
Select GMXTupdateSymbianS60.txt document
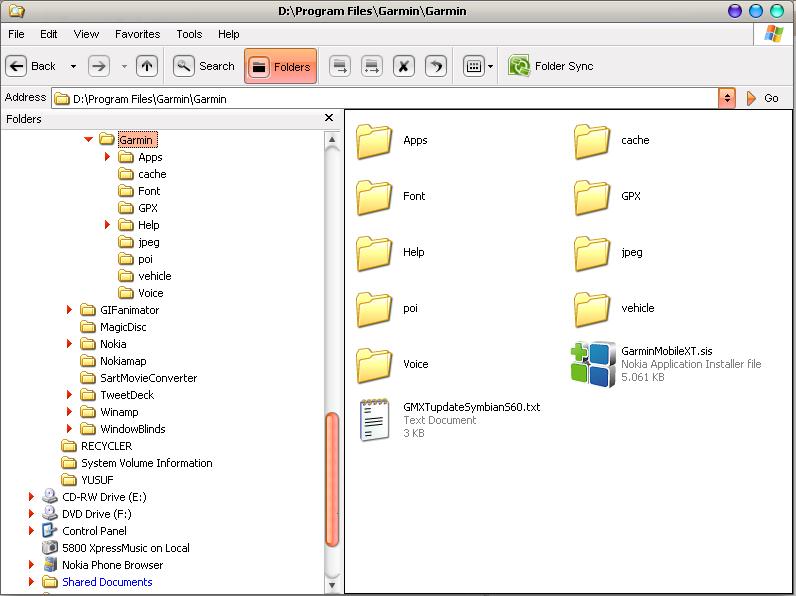(x=450, y=420)
